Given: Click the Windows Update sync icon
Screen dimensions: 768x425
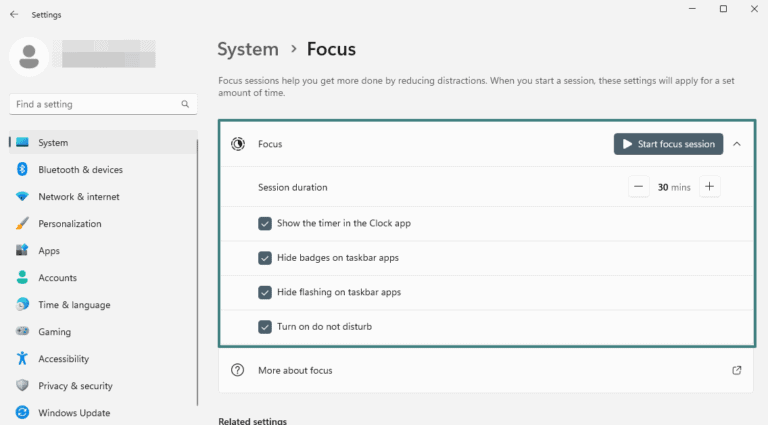Looking at the screenshot, I should pos(22,413).
